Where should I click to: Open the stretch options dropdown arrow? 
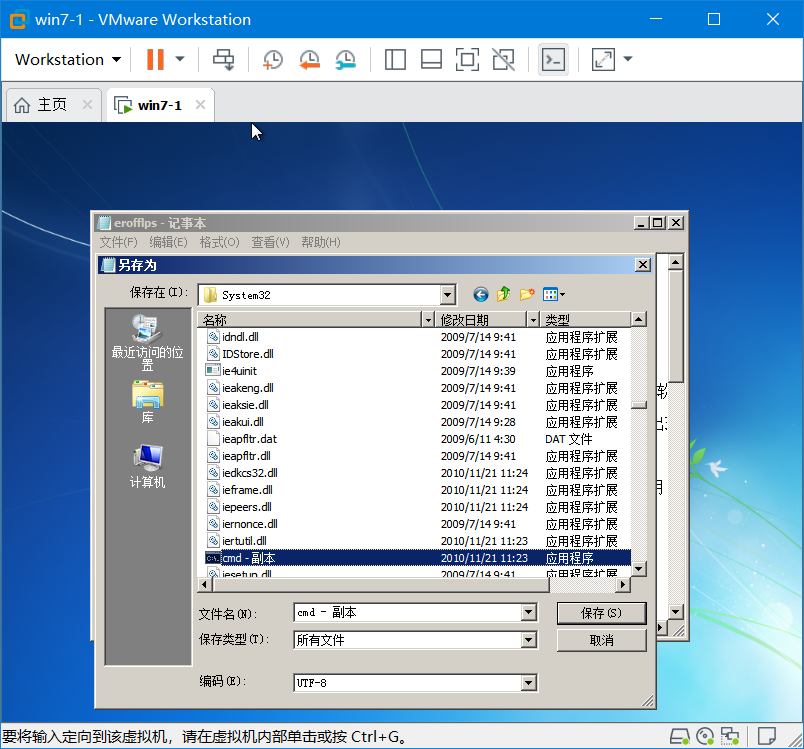tap(628, 59)
